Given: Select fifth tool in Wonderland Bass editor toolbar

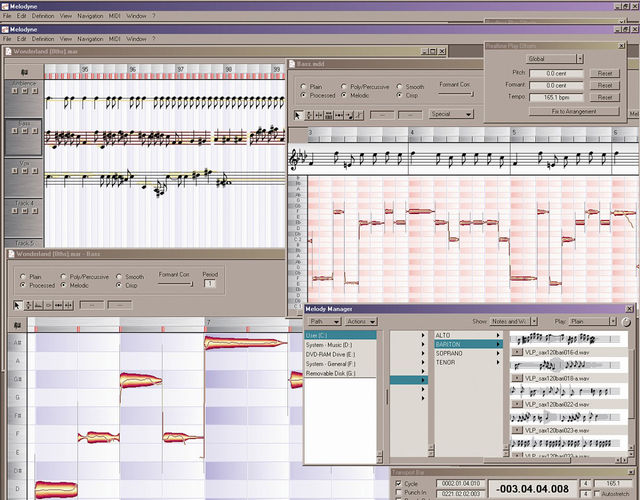Looking at the screenshot, I should coord(58,305).
